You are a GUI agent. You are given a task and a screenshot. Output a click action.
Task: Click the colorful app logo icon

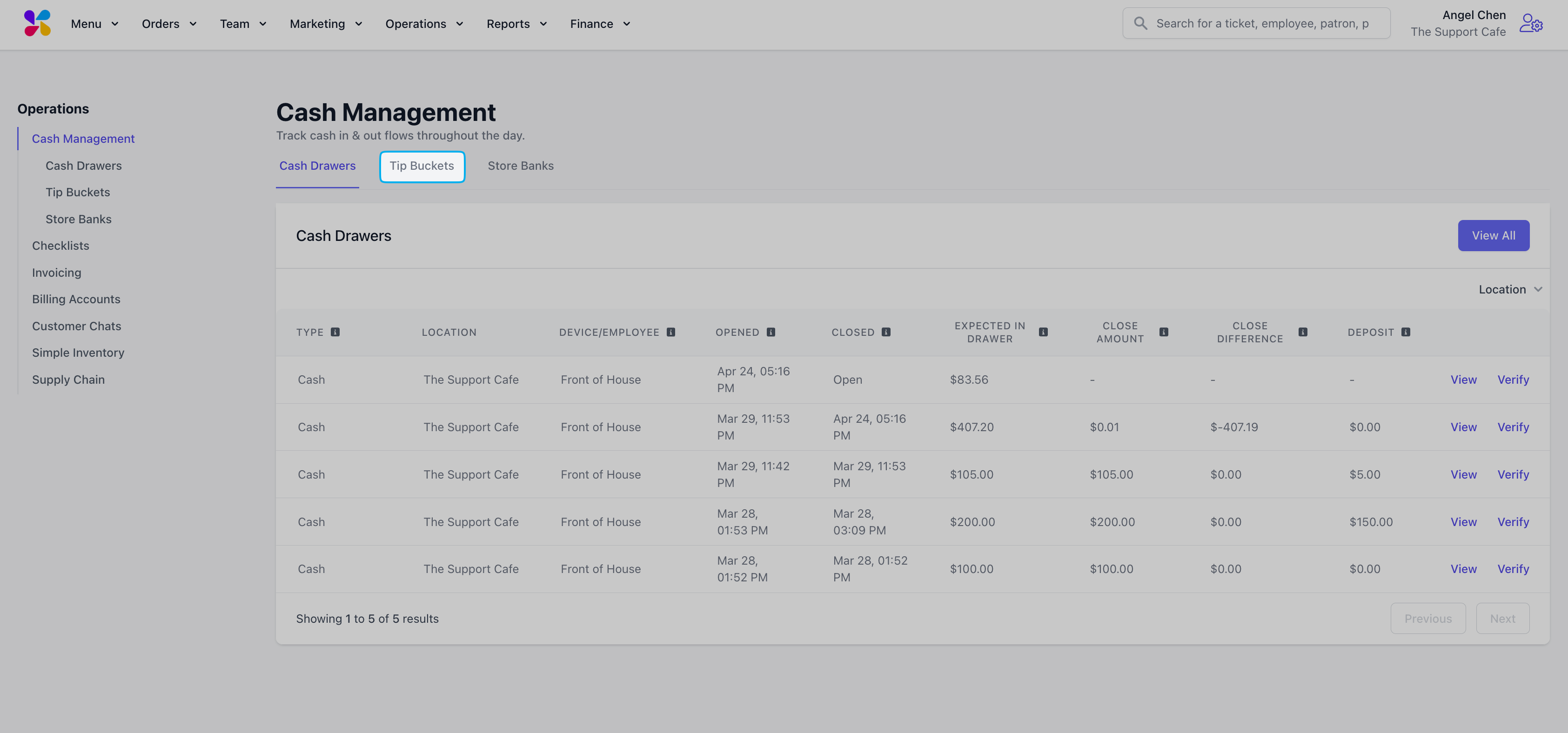click(x=37, y=23)
